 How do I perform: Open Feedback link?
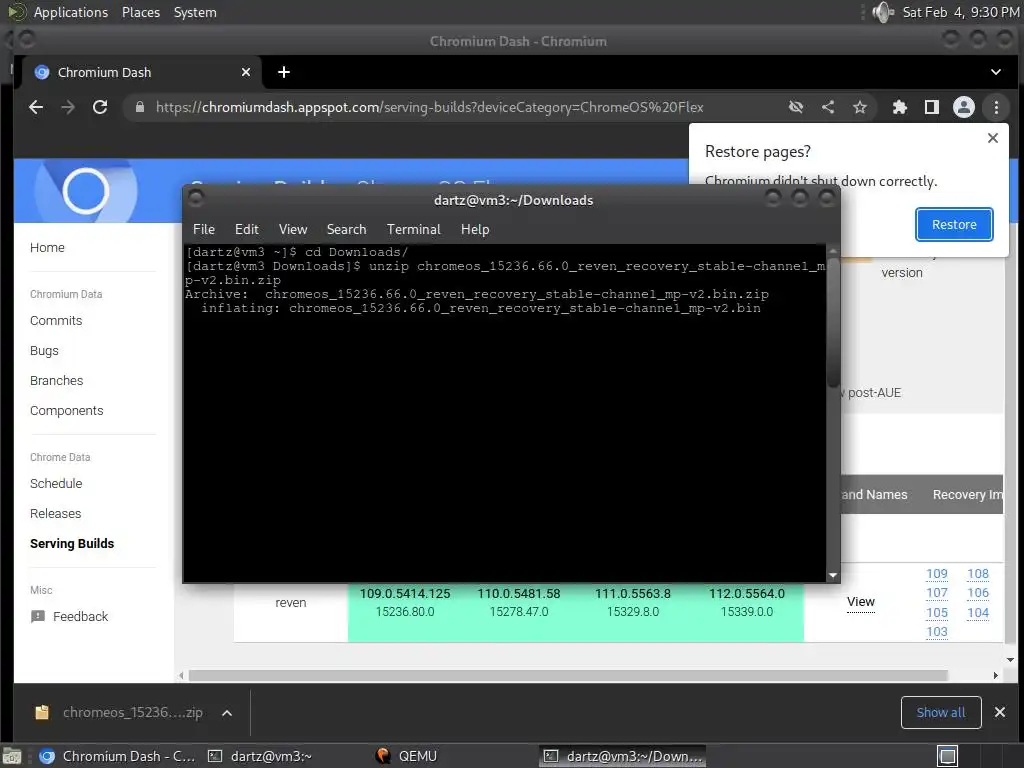(x=80, y=616)
